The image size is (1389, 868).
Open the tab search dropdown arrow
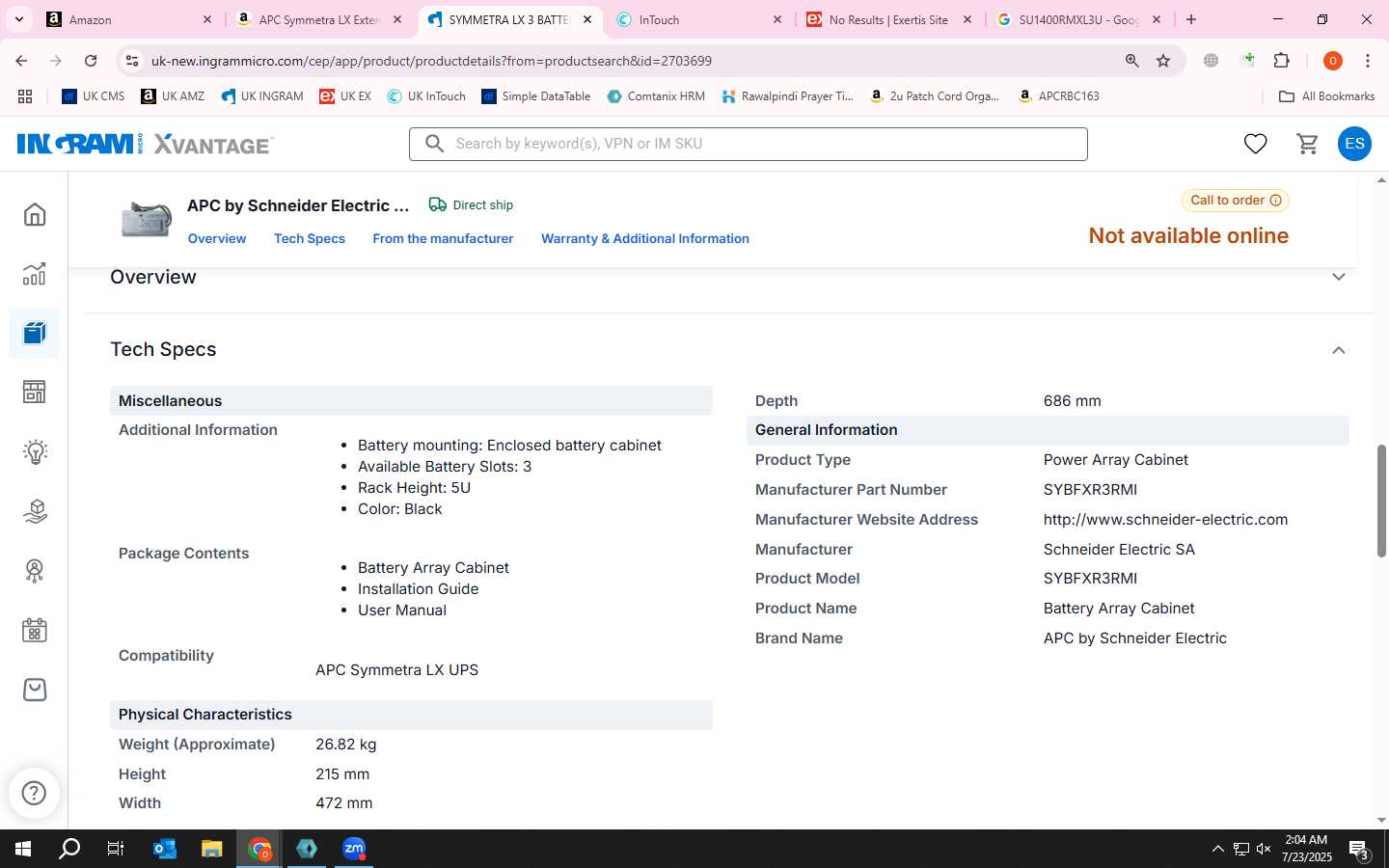[x=18, y=19]
